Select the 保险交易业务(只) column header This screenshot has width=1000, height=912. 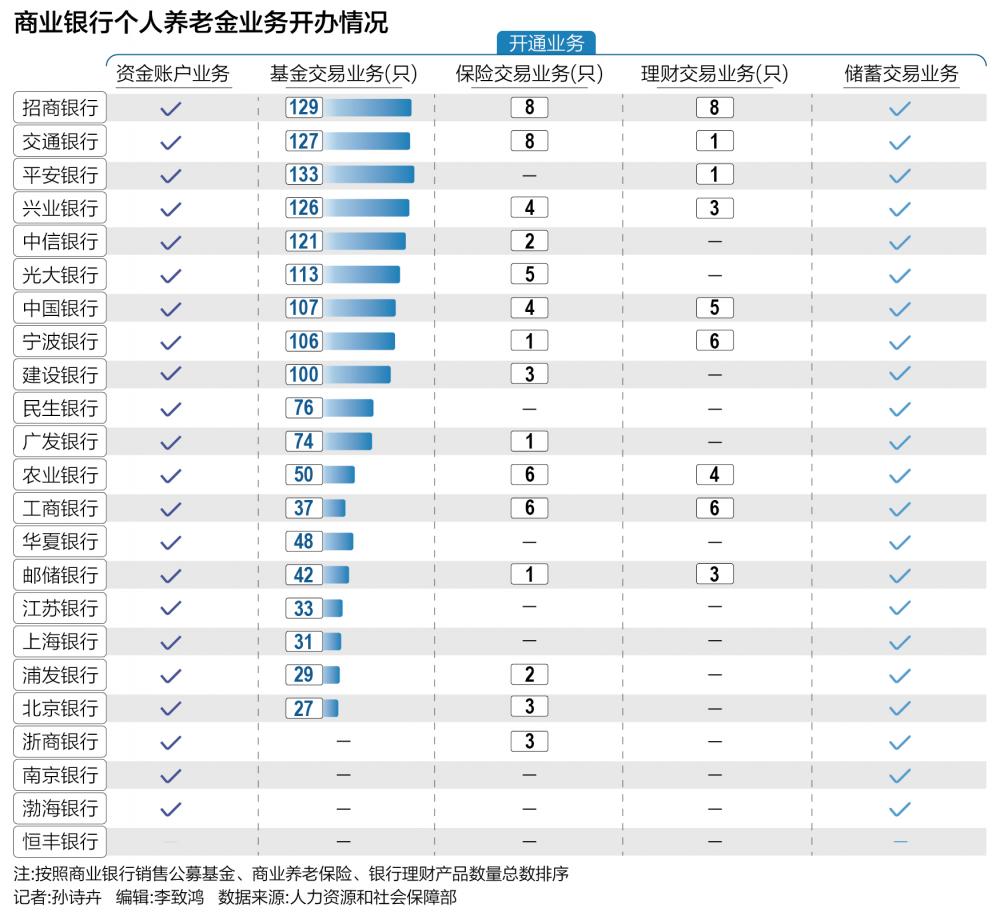[529, 74]
